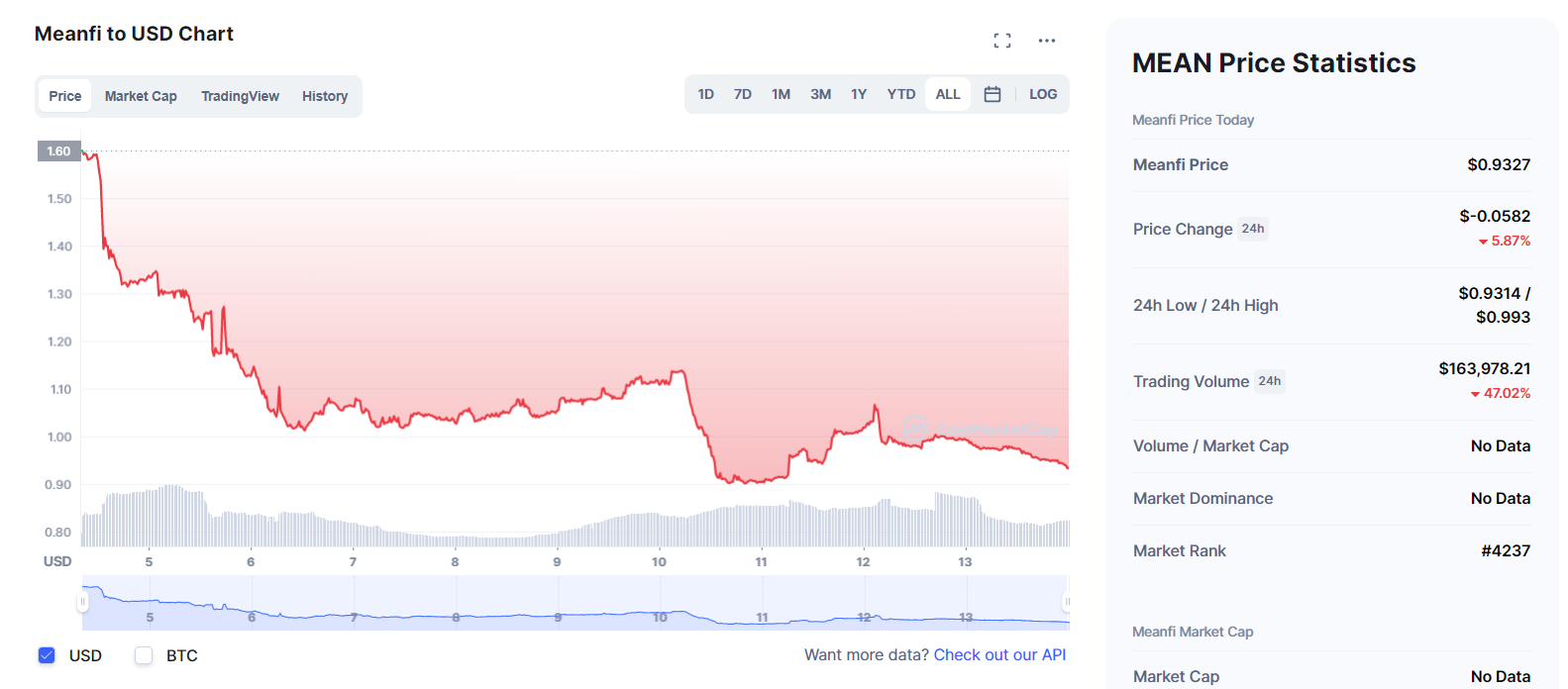Open the TradingView tab
This screenshot has width=1568, height=689.
point(240,96)
